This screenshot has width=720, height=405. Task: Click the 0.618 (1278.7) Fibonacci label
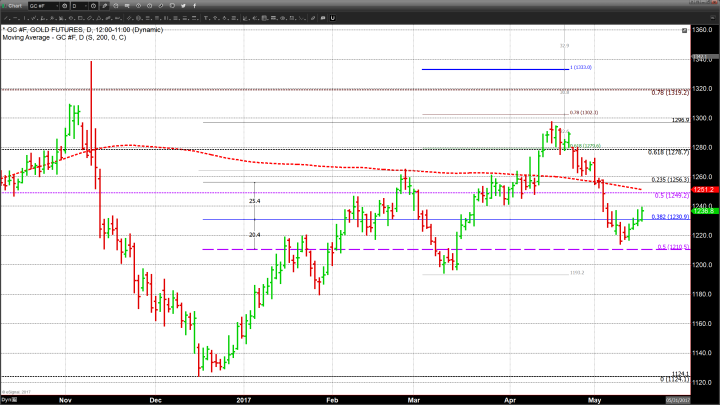pyautogui.click(x=666, y=153)
